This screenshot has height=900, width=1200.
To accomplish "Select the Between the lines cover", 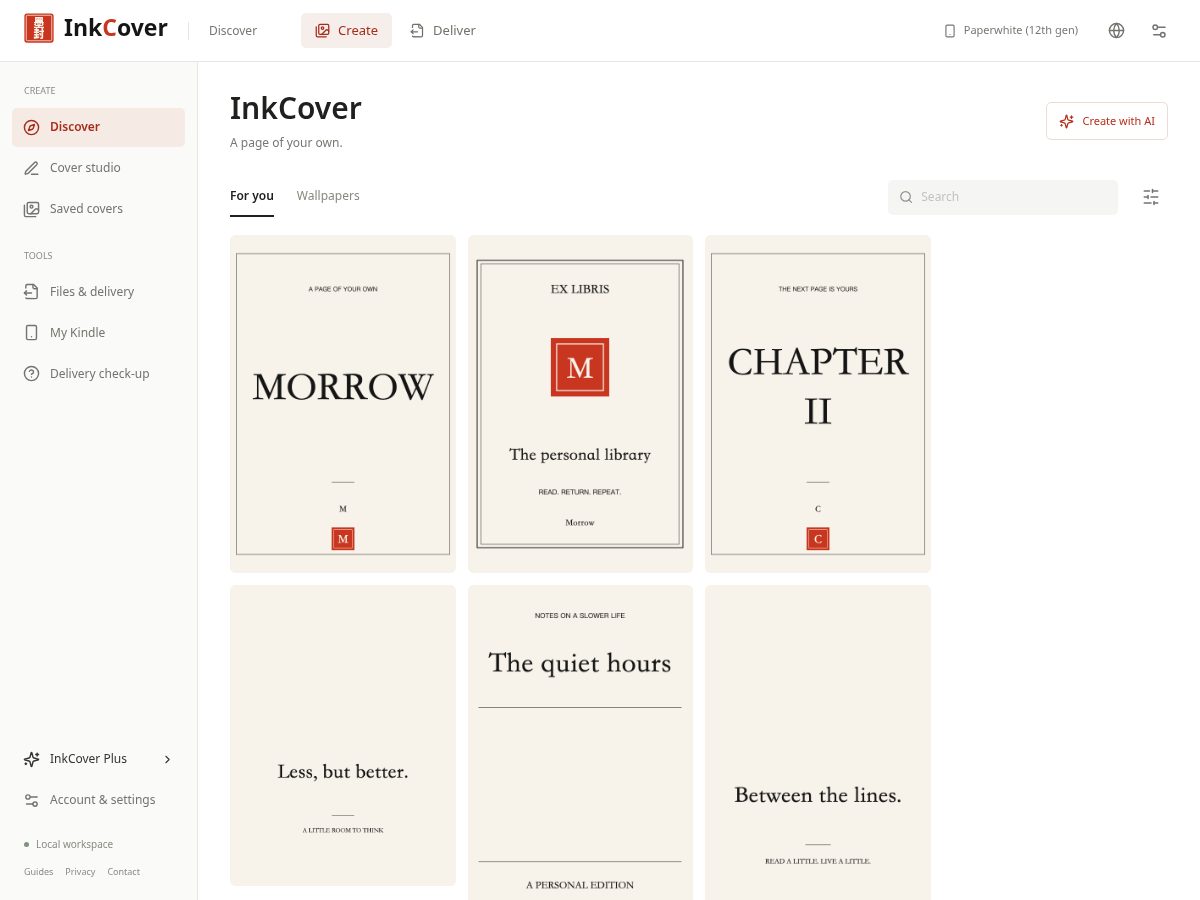I will (818, 742).
